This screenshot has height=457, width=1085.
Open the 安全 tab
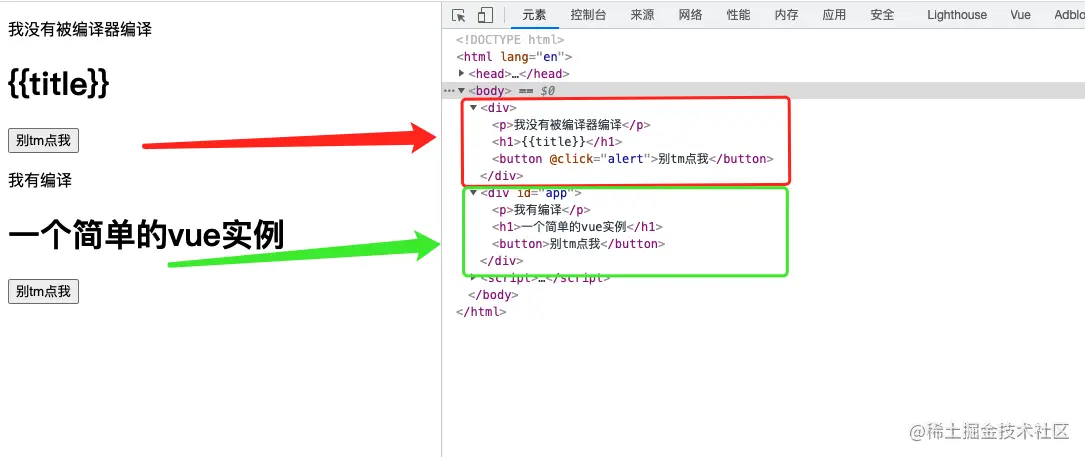882,15
